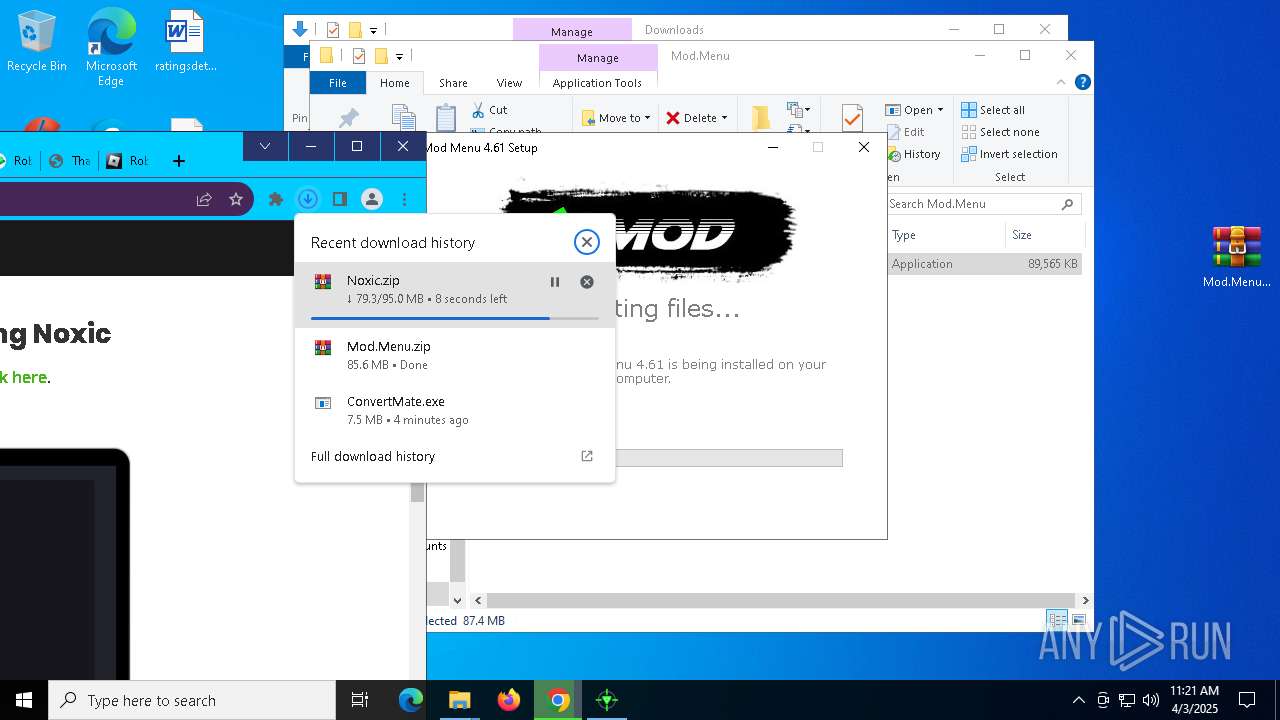This screenshot has width=1280, height=720.
Task: Open external icon beside Full download history
Action: [x=587, y=456]
